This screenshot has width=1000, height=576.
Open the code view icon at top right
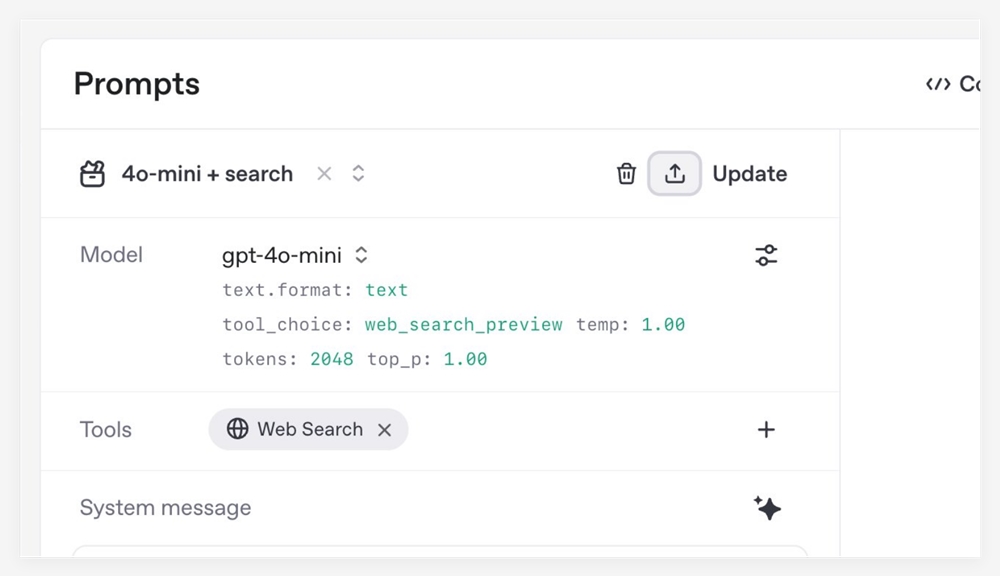(938, 84)
